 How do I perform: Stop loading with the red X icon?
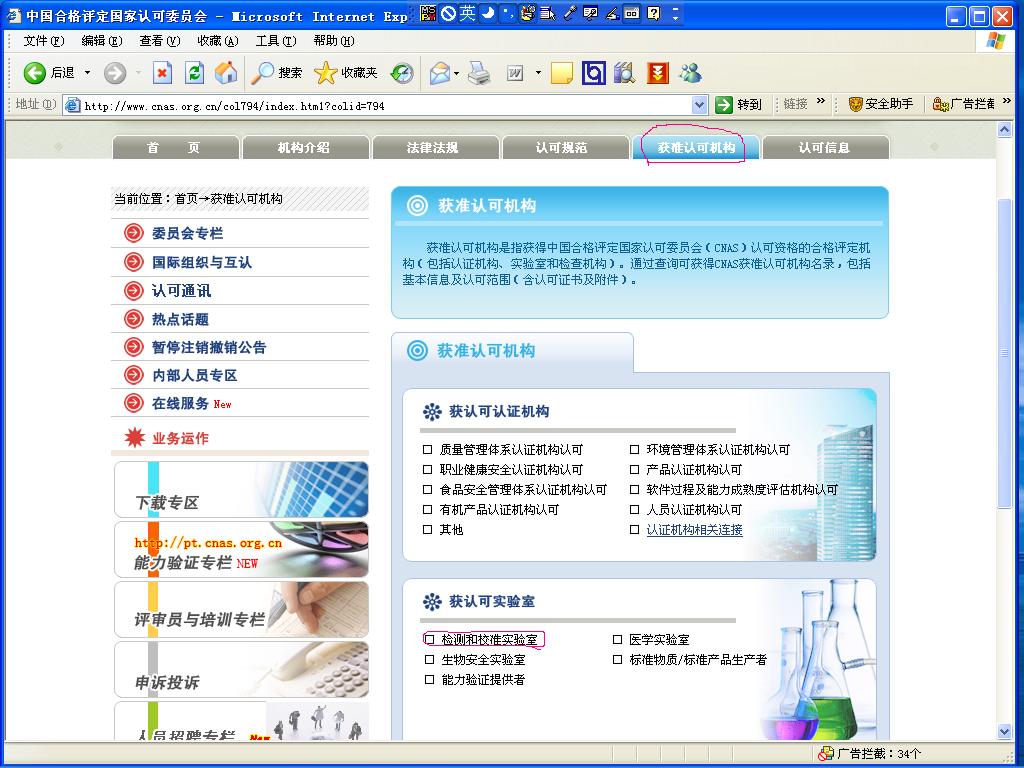coord(162,72)
